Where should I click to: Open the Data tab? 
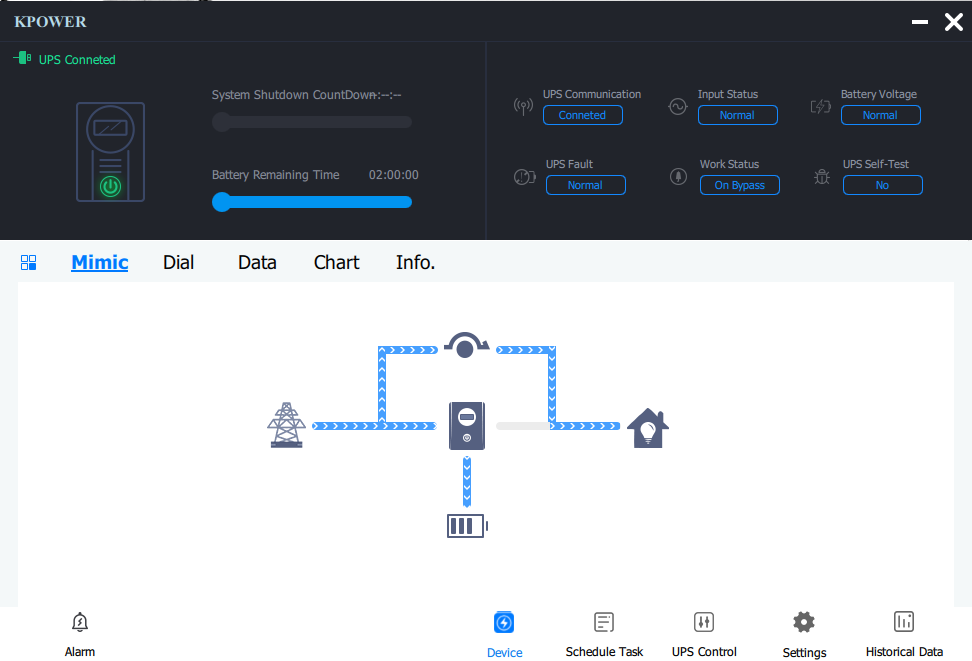[257, 262]
